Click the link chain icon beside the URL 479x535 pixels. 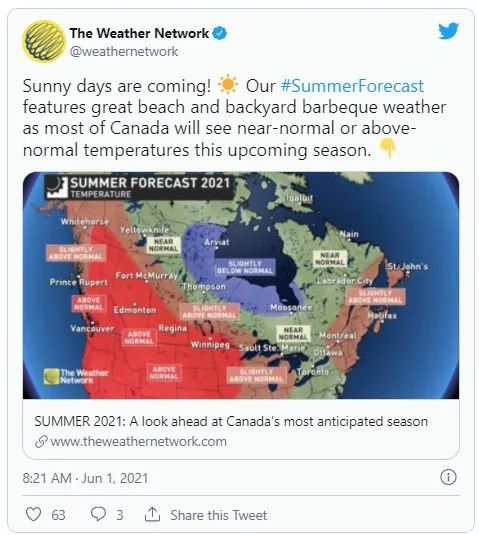[41, 442]
